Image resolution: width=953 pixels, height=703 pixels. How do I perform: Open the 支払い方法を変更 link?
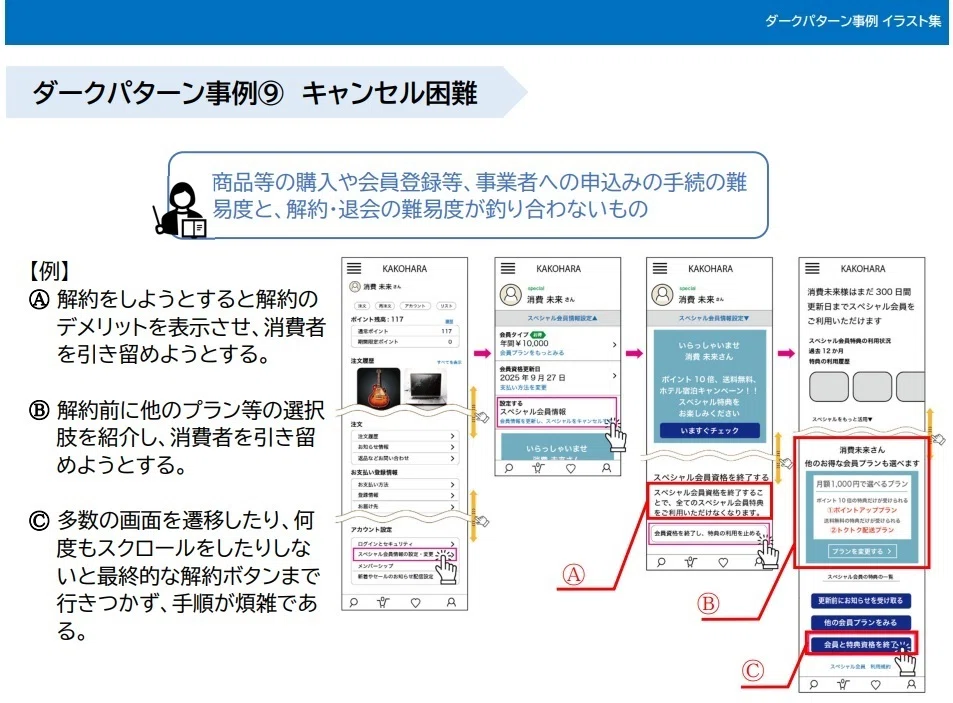[523, 387]
